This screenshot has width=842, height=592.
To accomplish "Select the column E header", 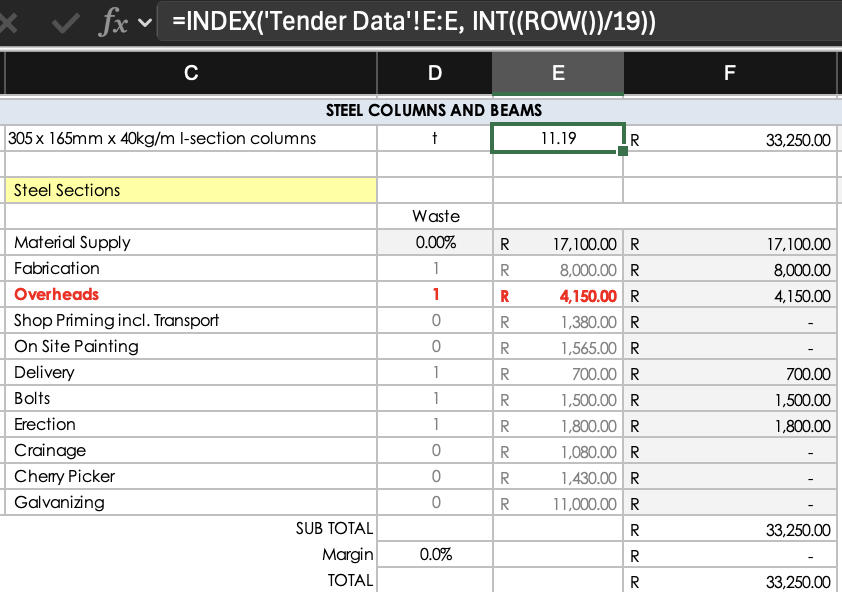I will pyautogui.click(x=557, y=74).
